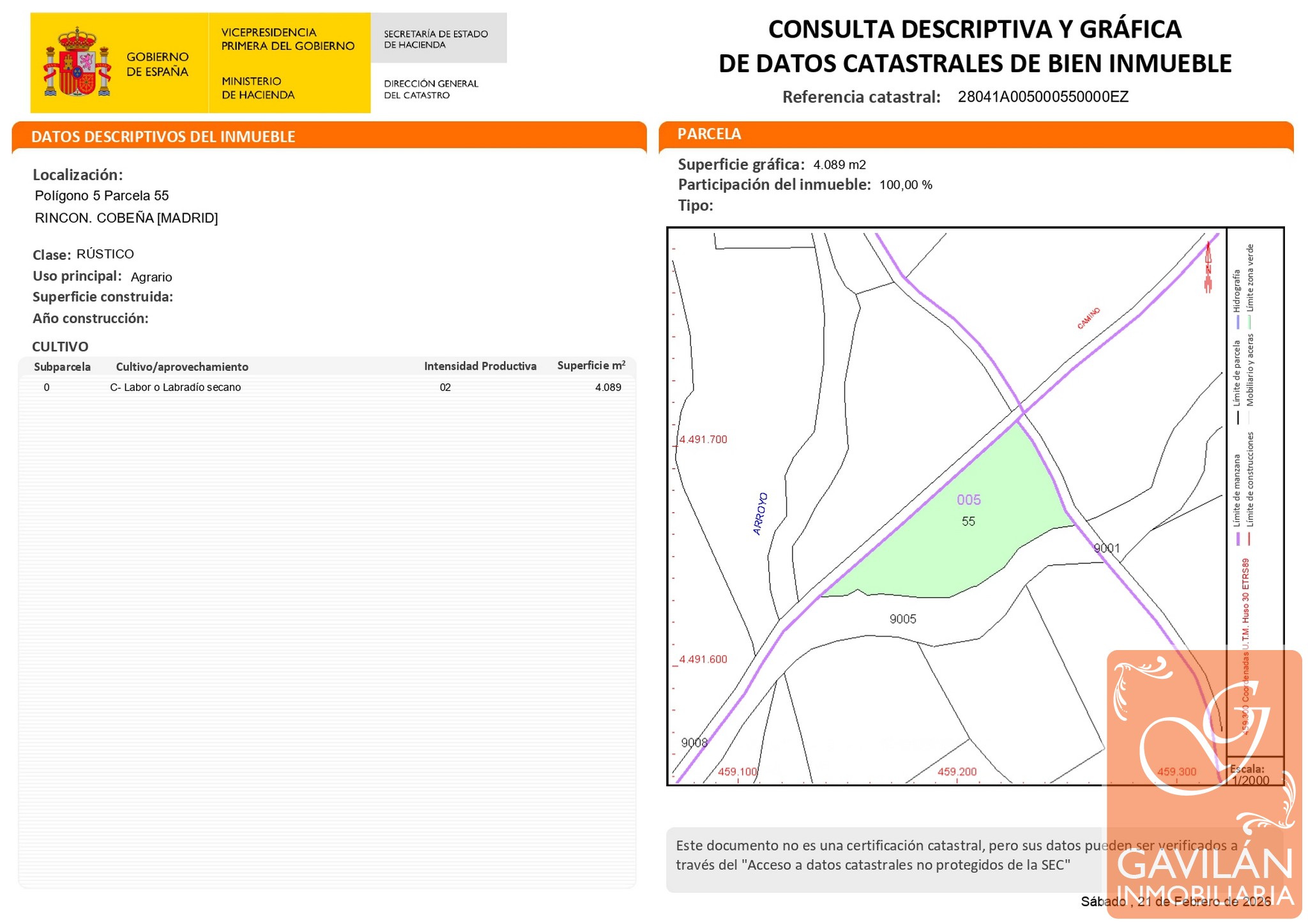Click the 4.491.700 coordinate label

pos(703,439)
